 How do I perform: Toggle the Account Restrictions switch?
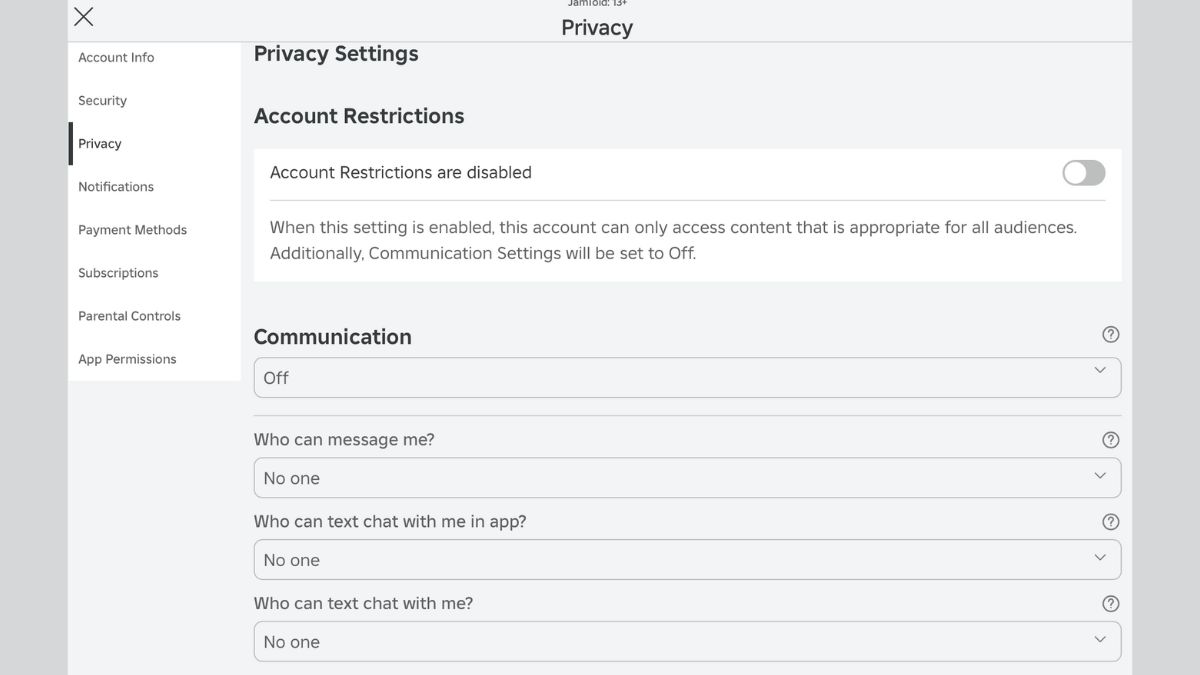[1083, 173]
